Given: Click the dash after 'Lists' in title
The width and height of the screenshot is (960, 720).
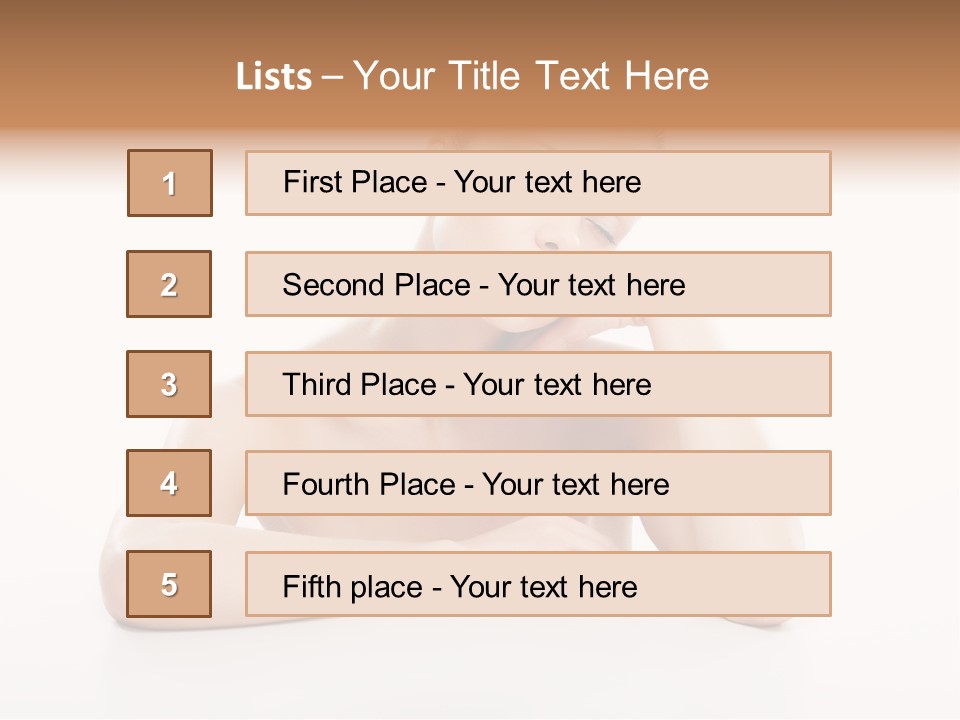Looking at the screenshot, I should tap(332, 78).
